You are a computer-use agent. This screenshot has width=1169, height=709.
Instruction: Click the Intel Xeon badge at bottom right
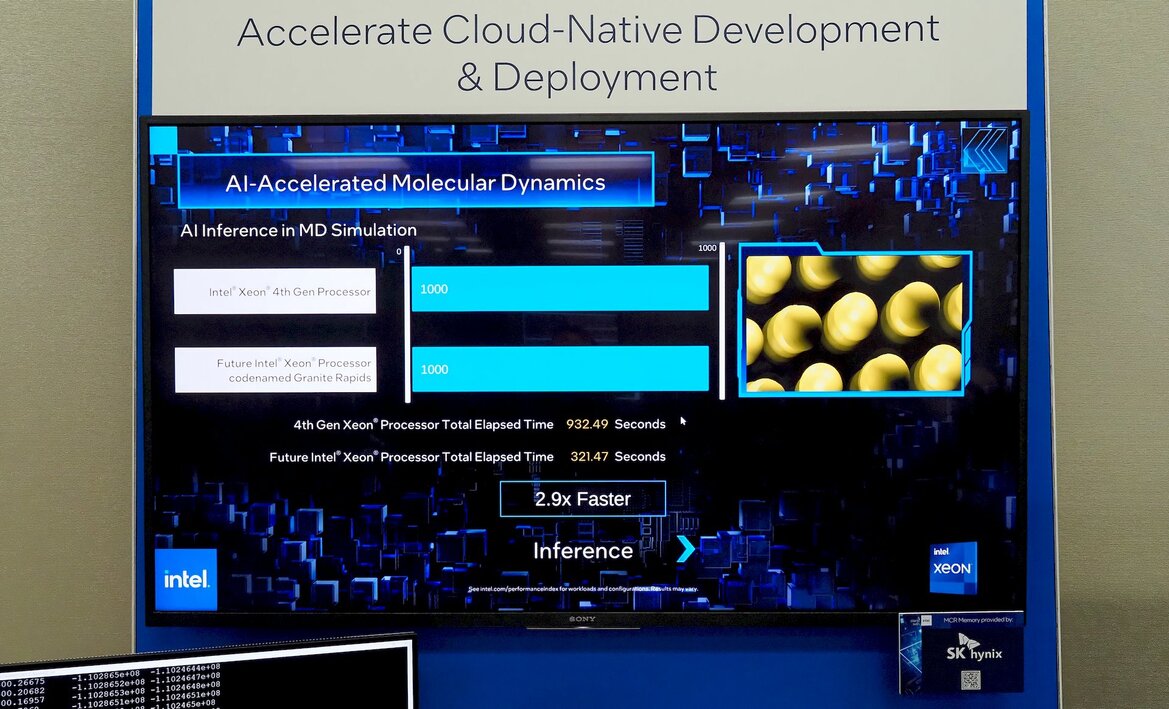click(953, 568)
